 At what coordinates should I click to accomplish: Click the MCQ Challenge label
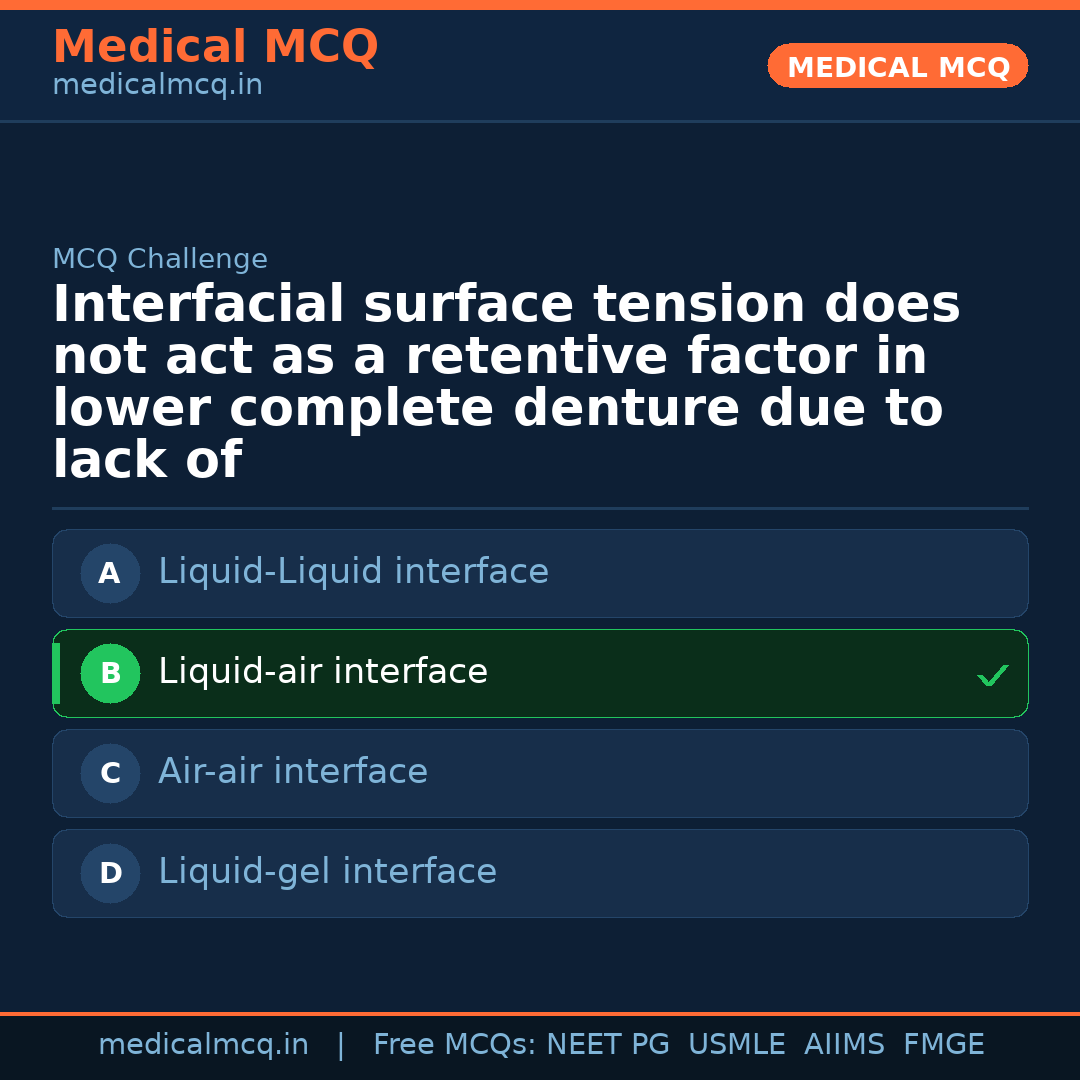tap(160, 260)
